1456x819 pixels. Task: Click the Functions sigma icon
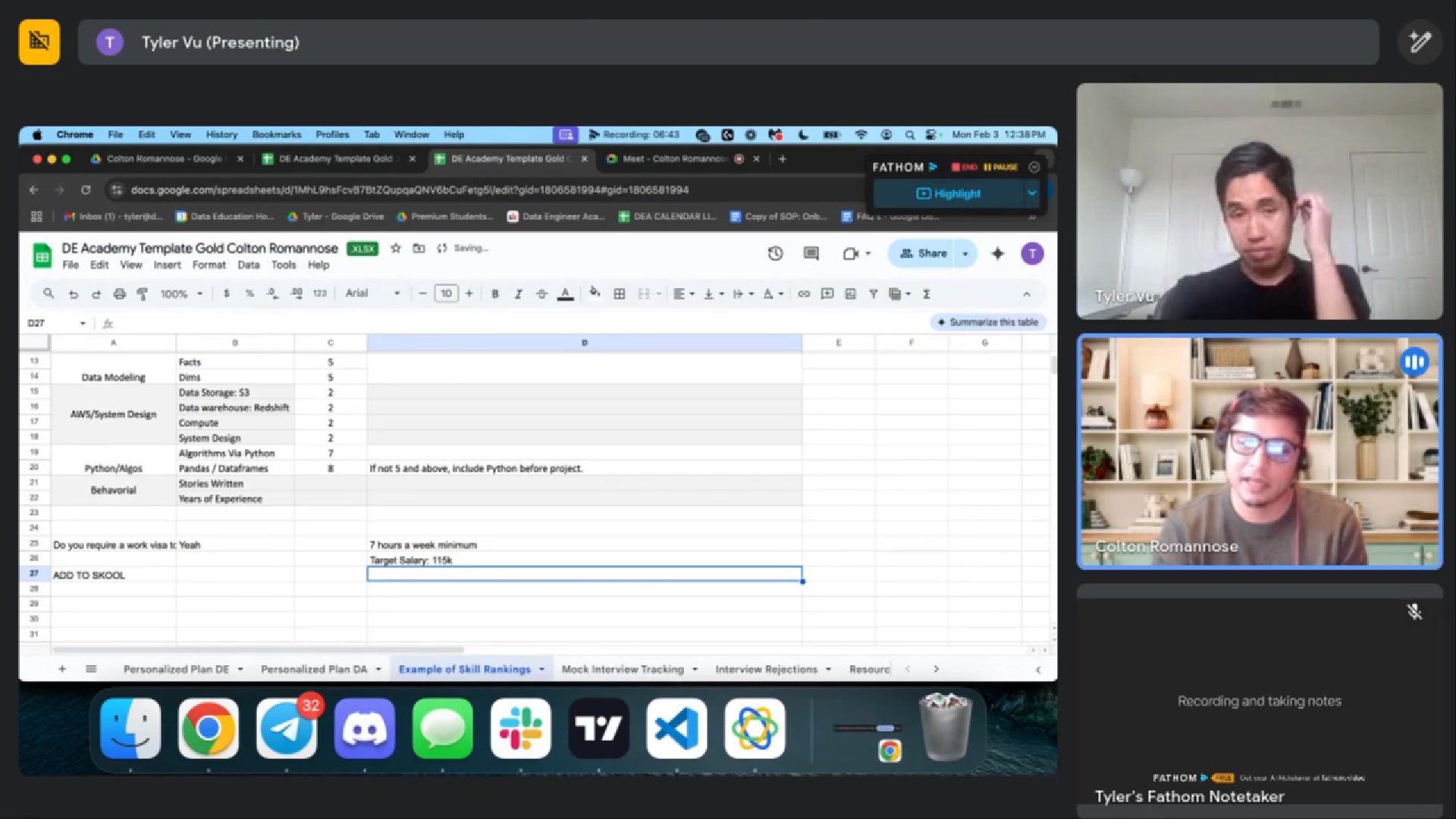[927, 294]
